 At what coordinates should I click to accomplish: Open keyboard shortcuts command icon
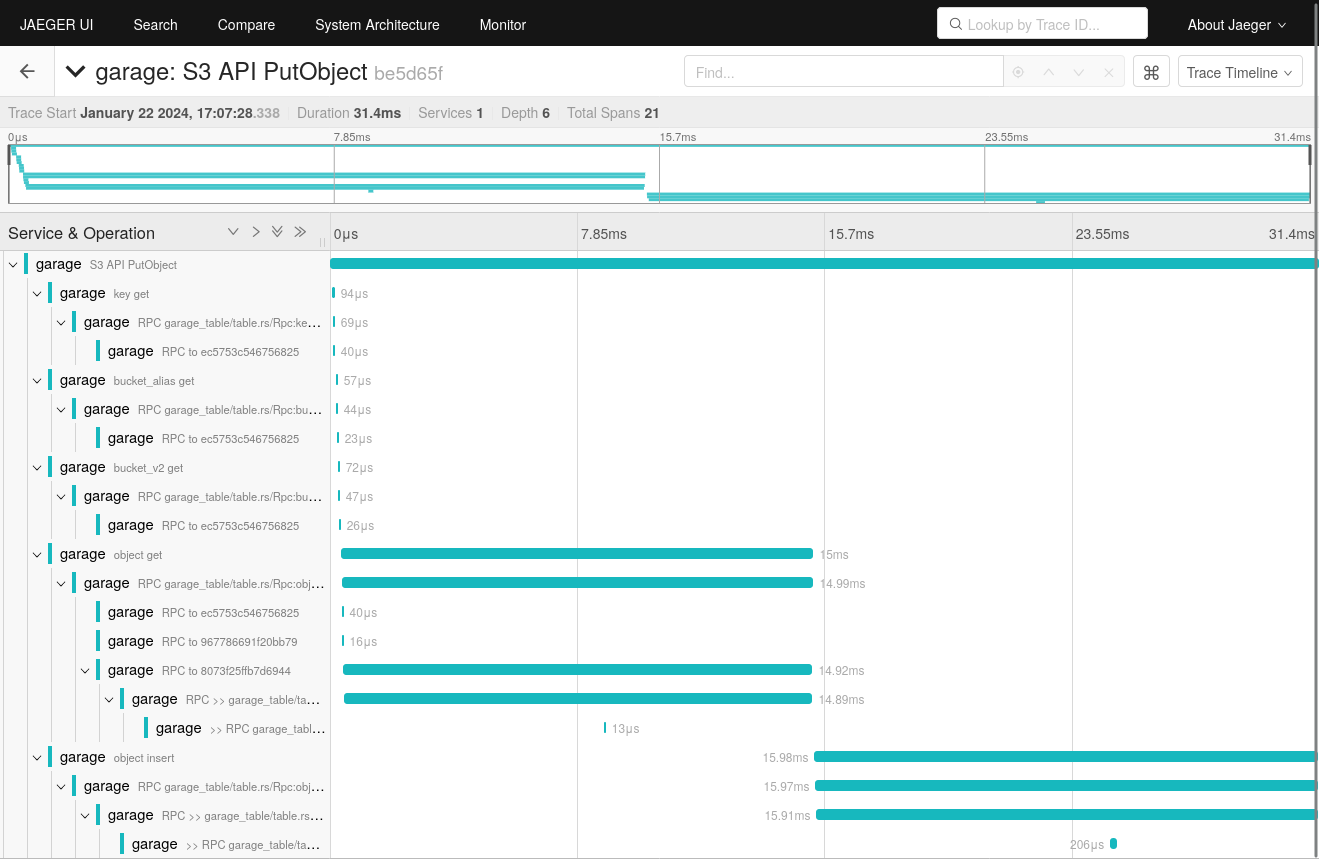pos(1151,72)
